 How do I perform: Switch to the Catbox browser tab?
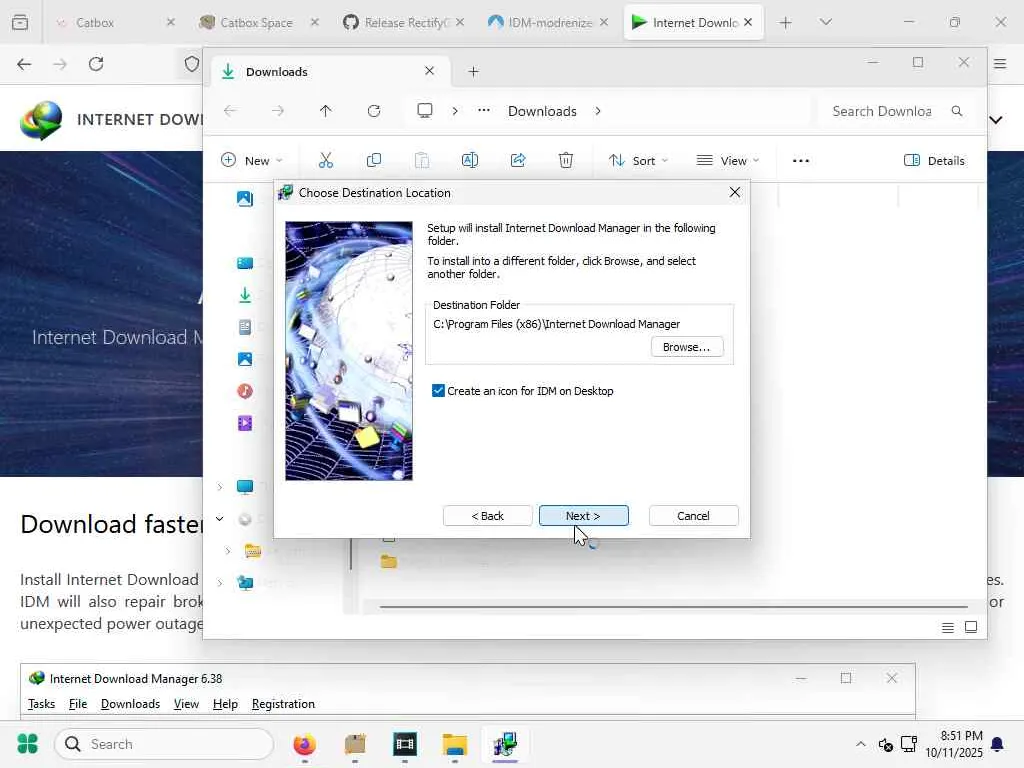click(116, 22)
